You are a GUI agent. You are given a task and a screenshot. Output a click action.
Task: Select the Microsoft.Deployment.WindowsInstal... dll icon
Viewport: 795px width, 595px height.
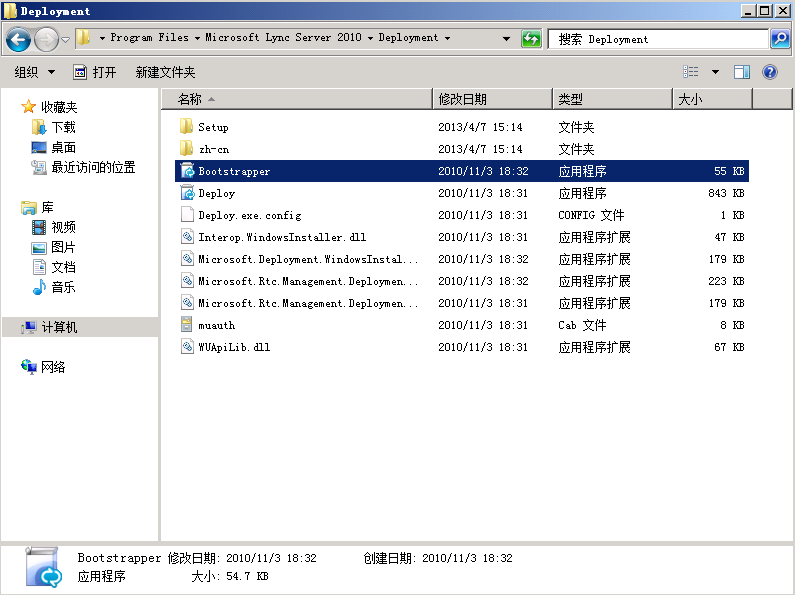click(x=187, y=258)
